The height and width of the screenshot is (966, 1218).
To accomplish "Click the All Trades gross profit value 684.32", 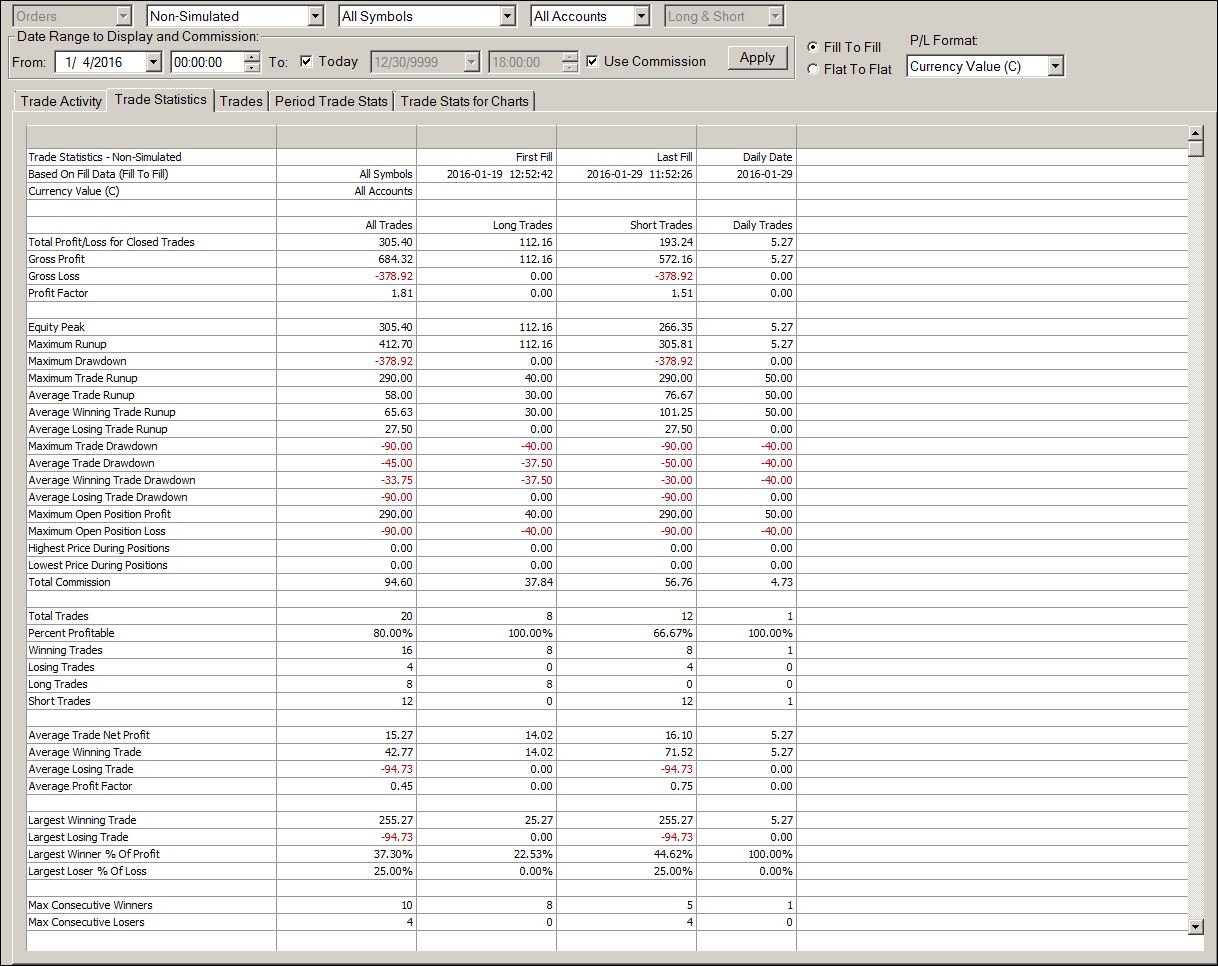I will (x=396, y=259).
